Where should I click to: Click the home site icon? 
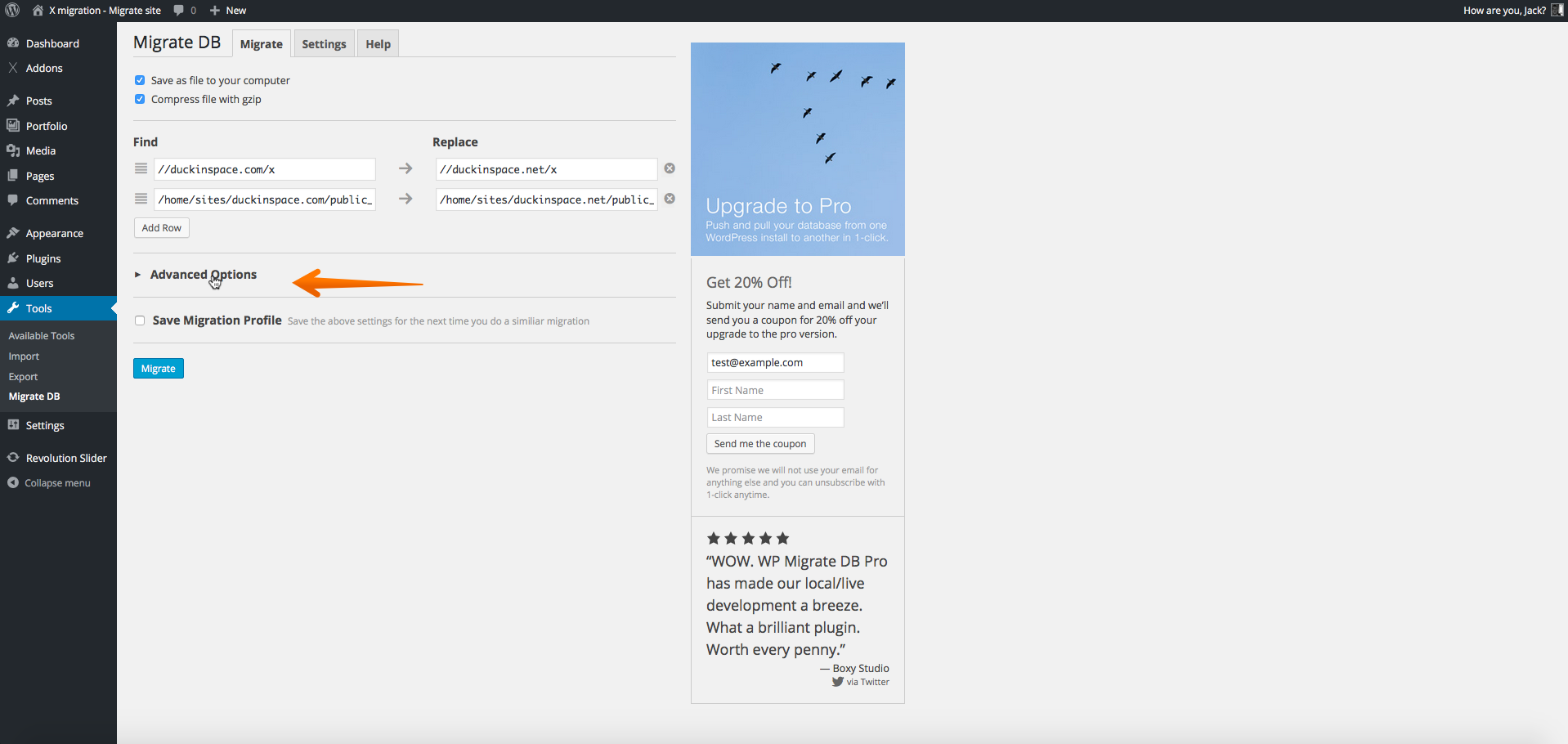38,10
